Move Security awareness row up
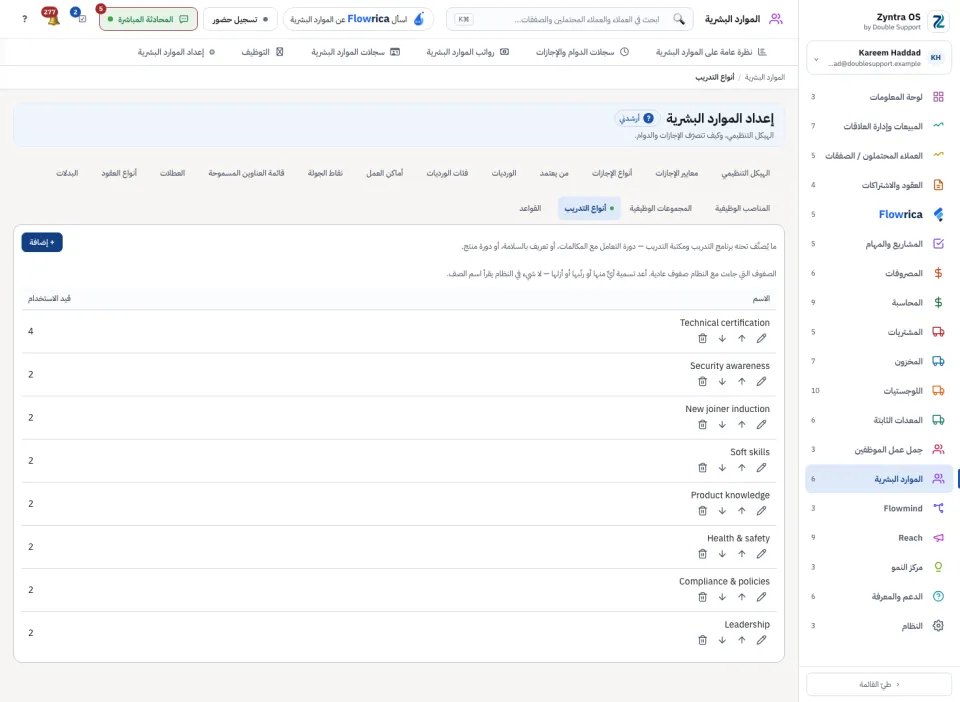The height and width of the screenshot is (702, 960). coord(741,381)
